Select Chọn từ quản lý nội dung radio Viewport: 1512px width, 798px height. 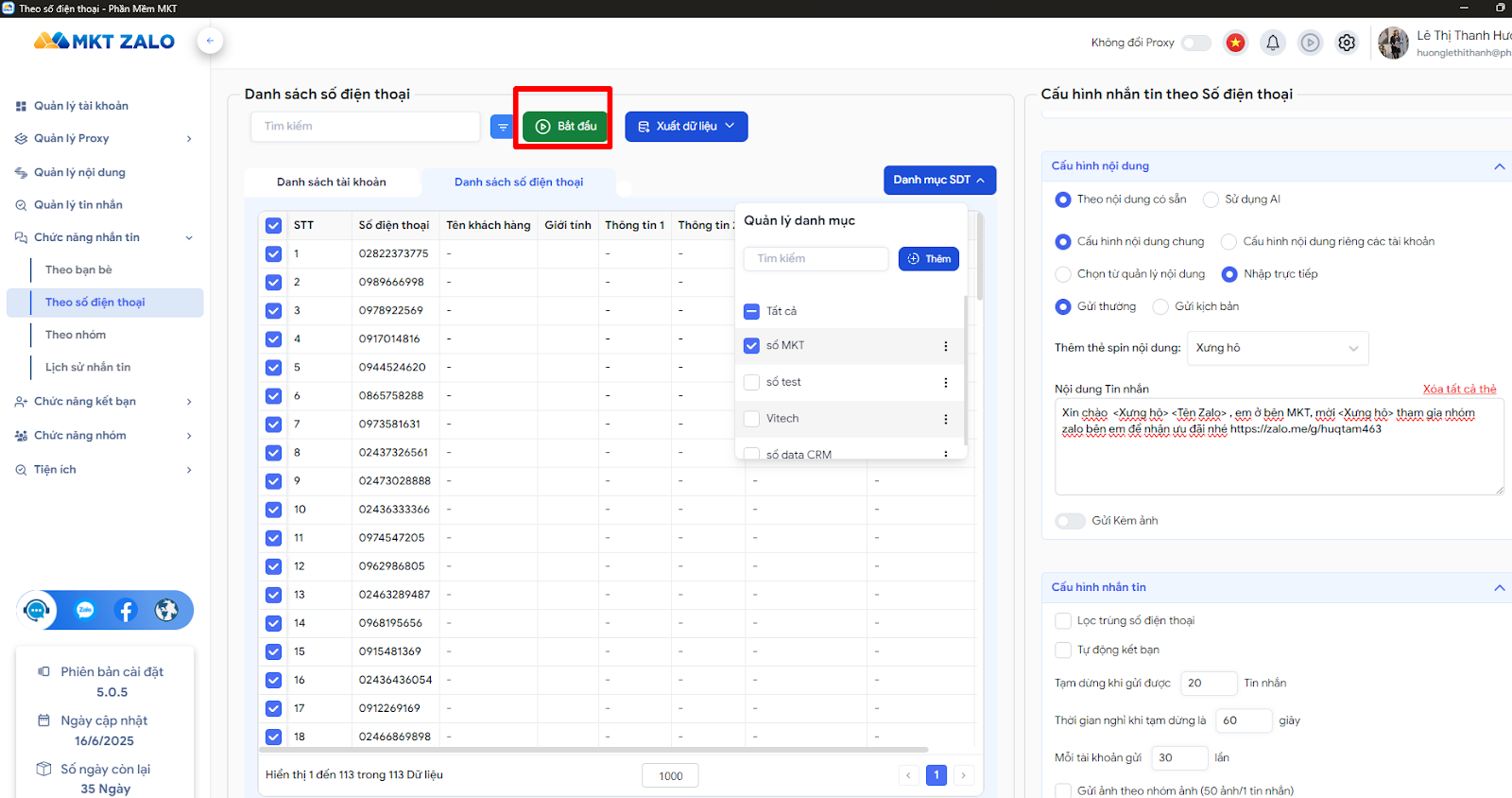(1062, 274)
